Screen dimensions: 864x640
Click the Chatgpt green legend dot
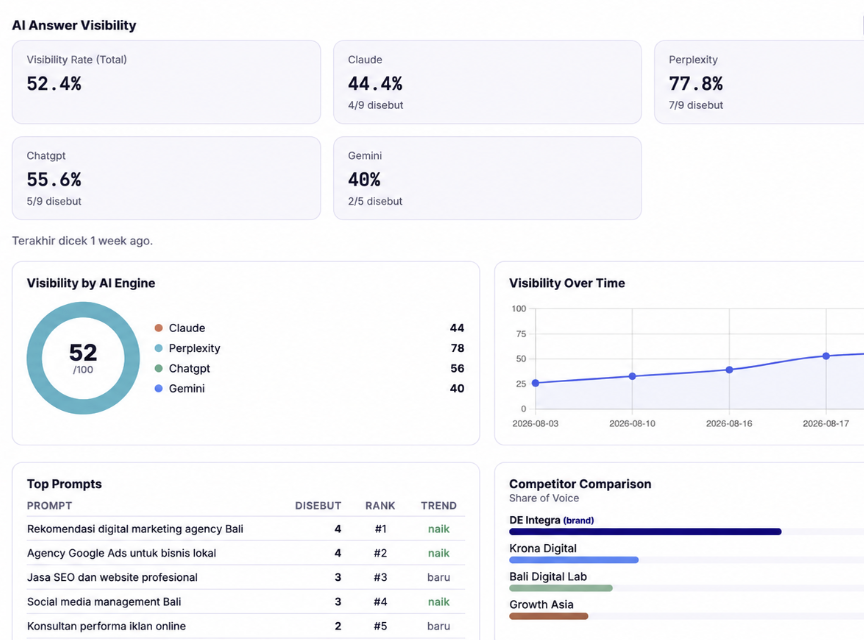click(x=159, y=368)
